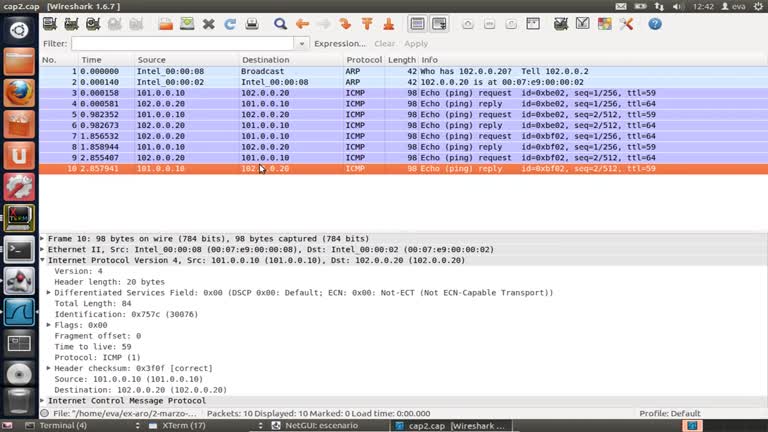
Task: Click the display filter input field
Action: click(182, 44)
